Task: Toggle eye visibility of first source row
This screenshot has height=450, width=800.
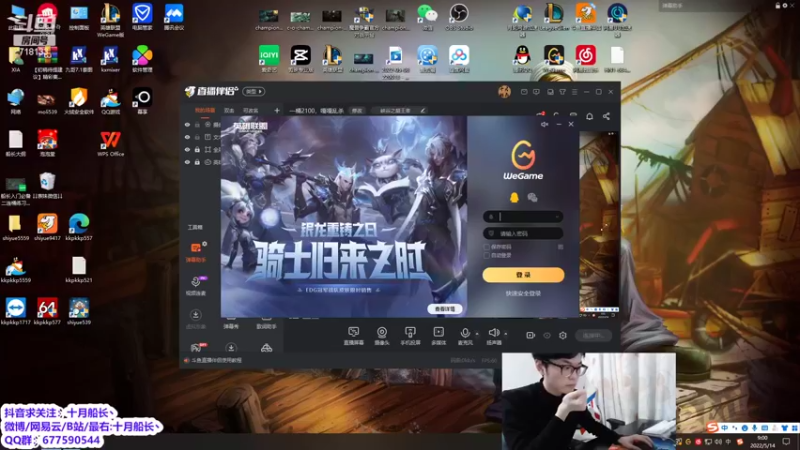Action: (187, 124)
